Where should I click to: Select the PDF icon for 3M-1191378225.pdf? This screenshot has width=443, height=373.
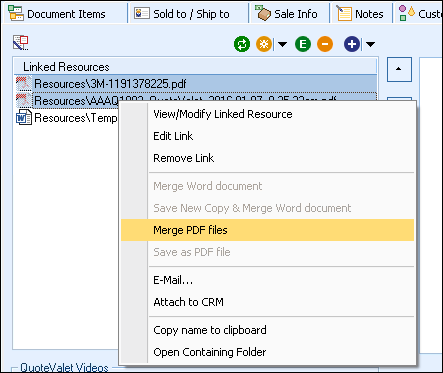(x=24, y=84)
